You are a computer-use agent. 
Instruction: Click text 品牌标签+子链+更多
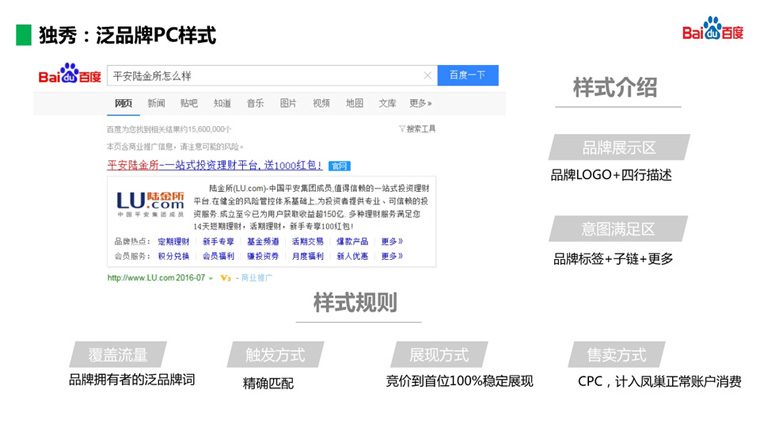click(613, 259)
